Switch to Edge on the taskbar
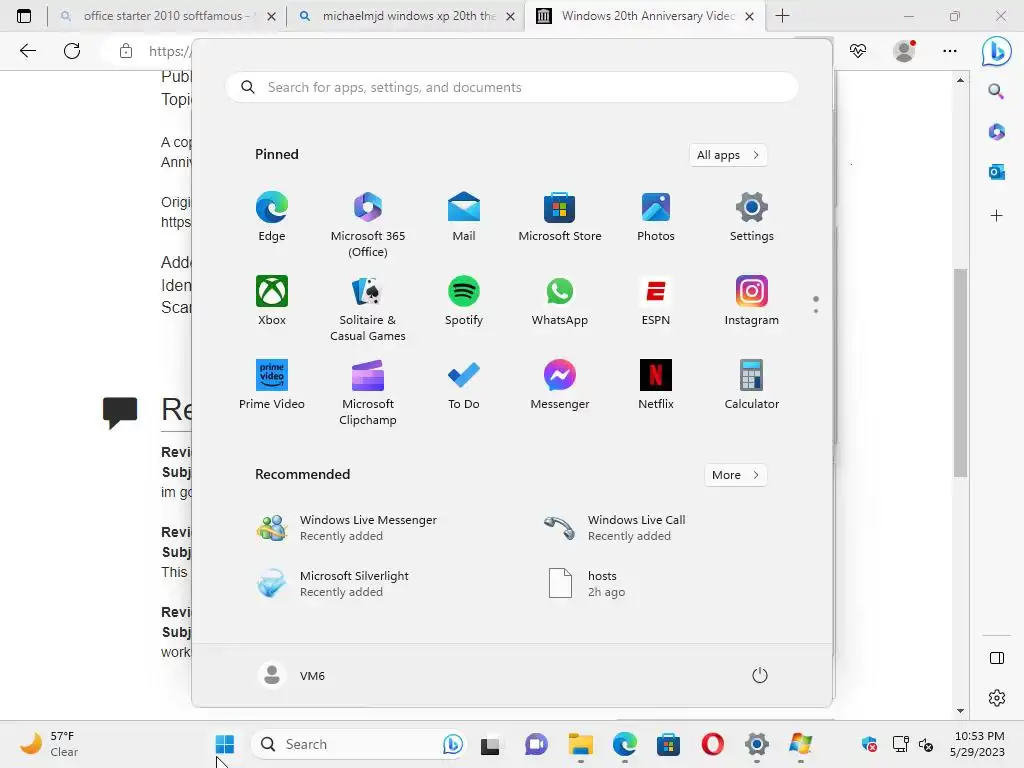Screen dimensions: 1024x768 point(625,744)
